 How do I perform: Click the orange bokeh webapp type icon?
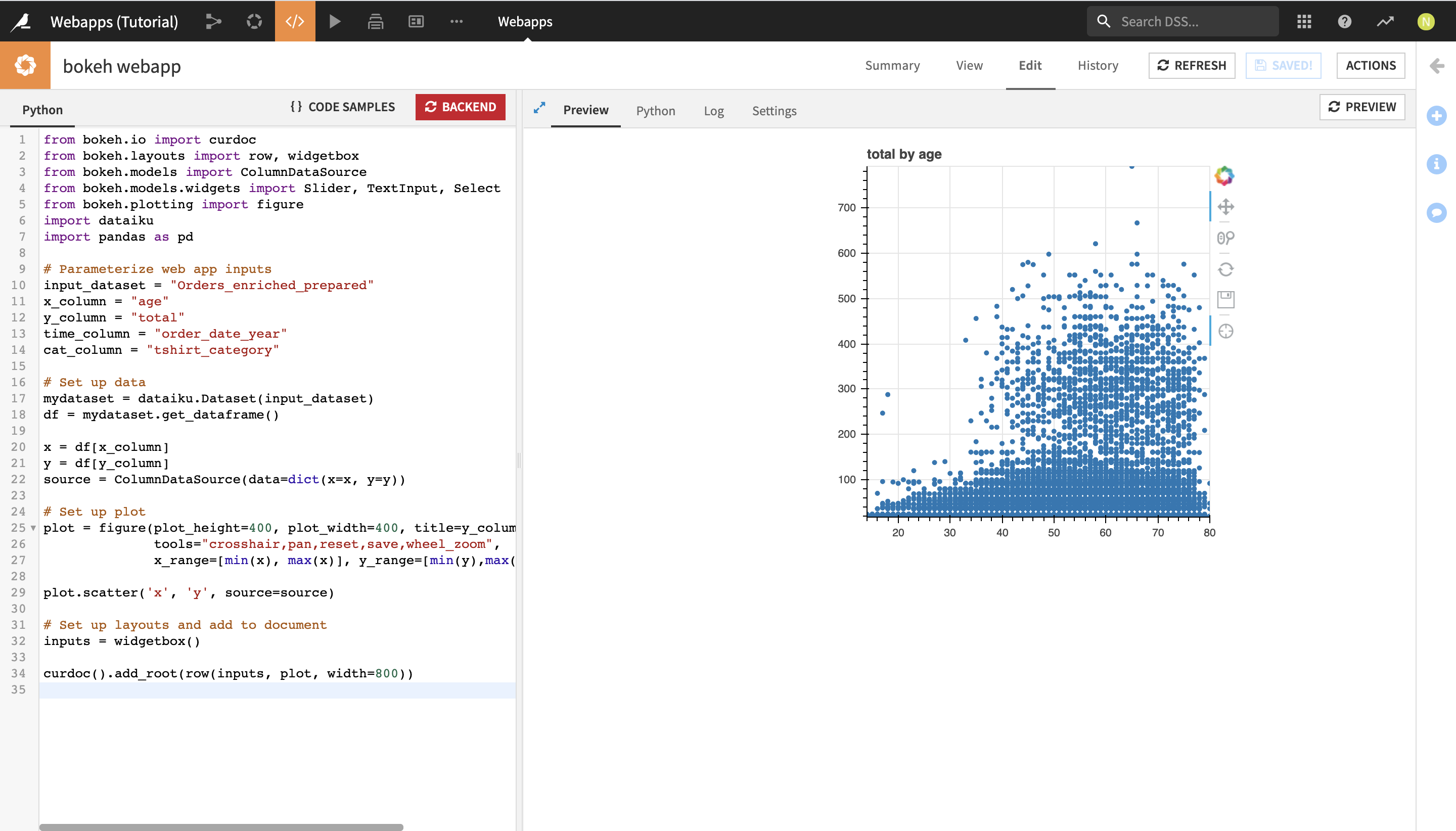(x=25, y=65)
